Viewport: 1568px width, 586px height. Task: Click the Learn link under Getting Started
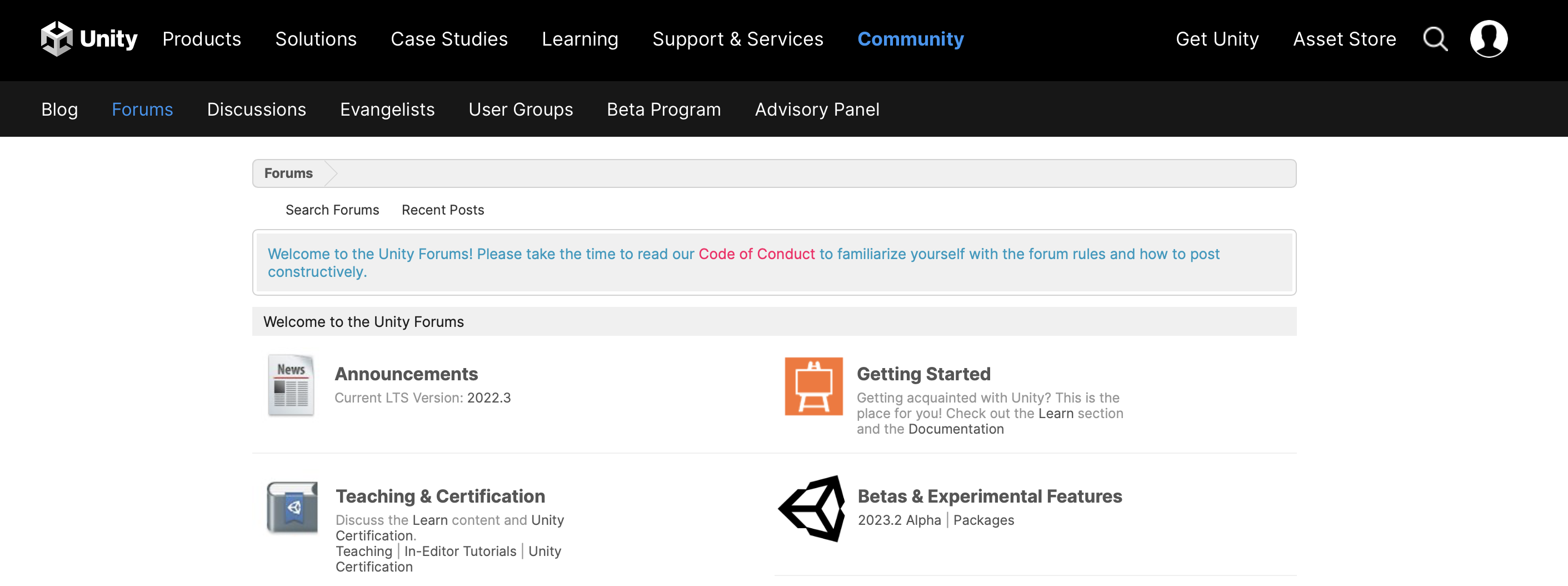point(1056,413)
